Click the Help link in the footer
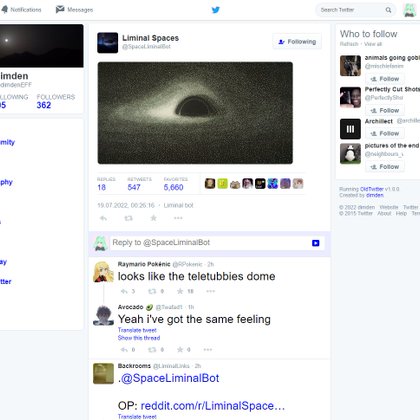This screenshot has height=420, width=420. point(401,213)
